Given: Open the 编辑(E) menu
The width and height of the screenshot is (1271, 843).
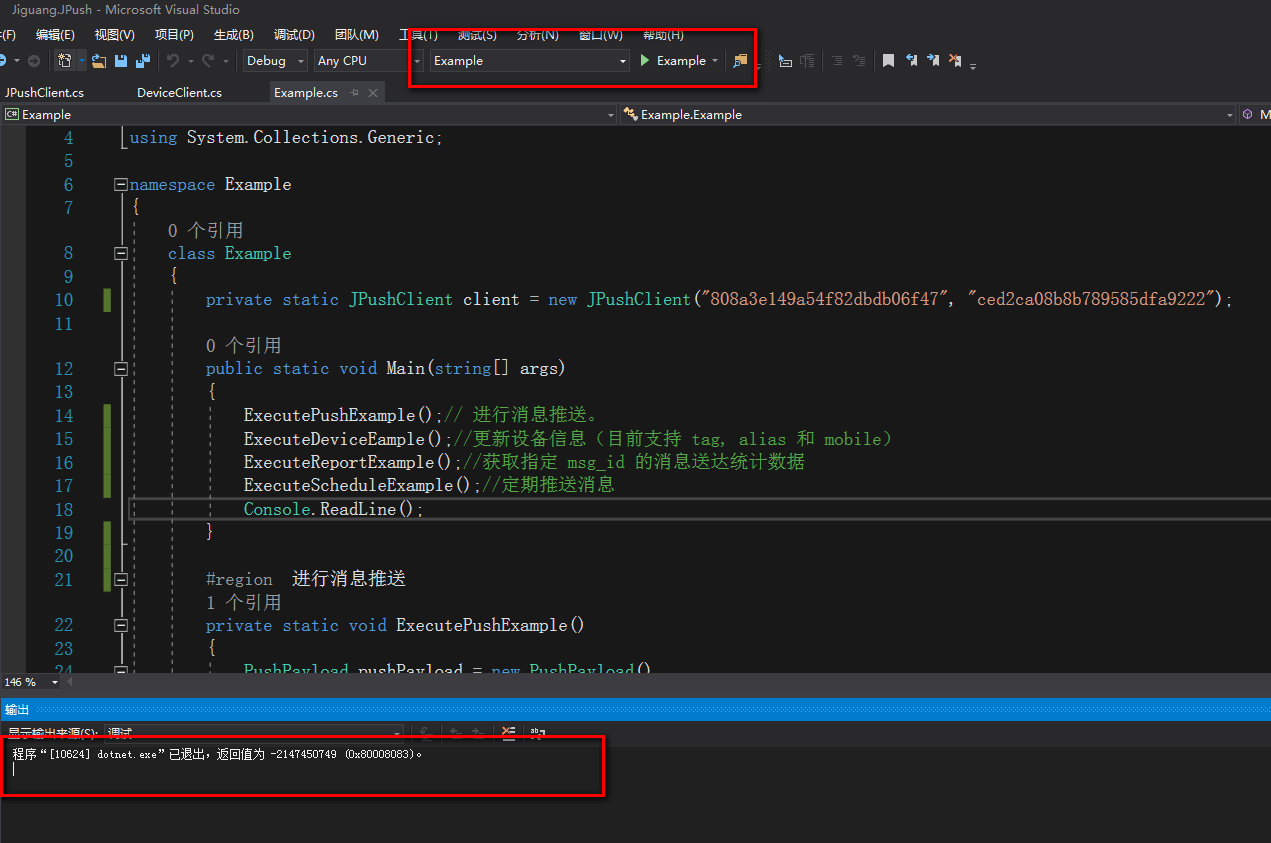Looking at the screenshot, I should [55, 35].
